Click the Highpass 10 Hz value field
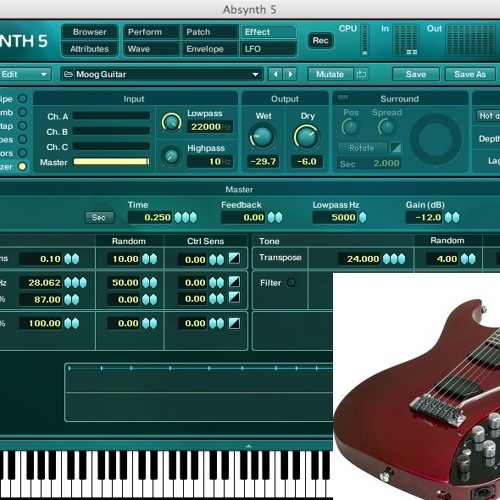 coord(210,162)
